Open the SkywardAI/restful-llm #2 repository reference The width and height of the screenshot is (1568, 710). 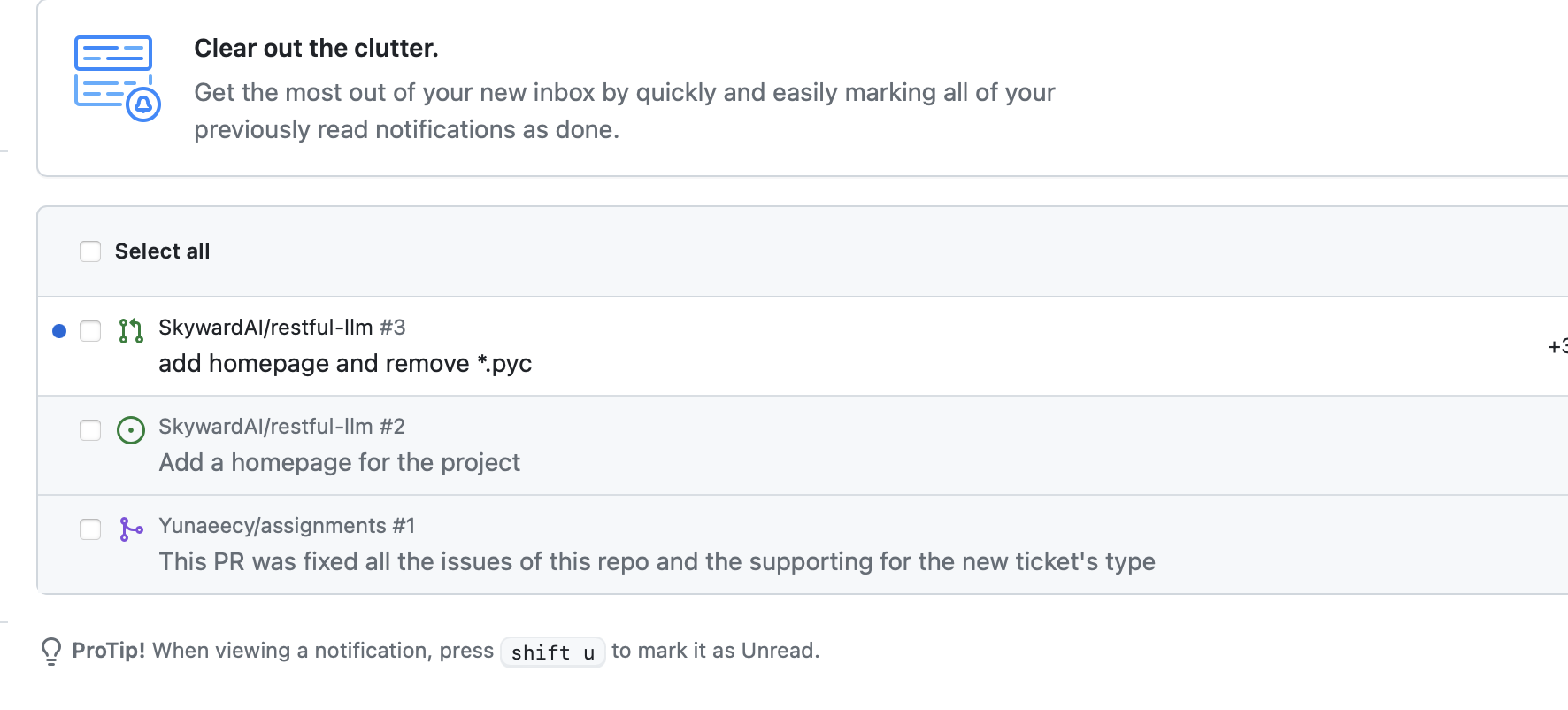(281, 427)
